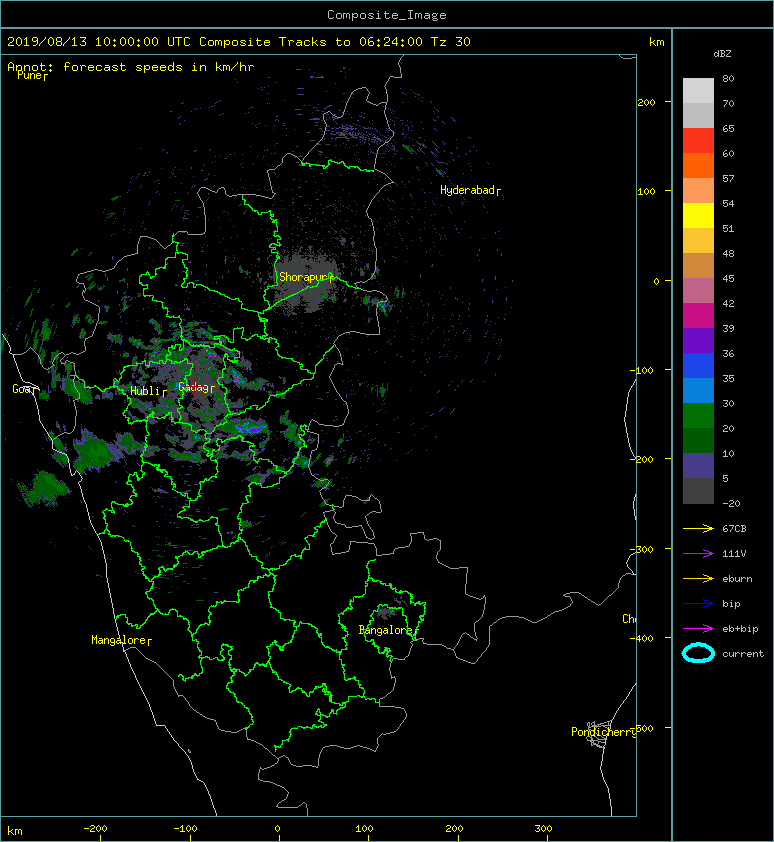Click the dark green 10–20 dBZ swatch
This screenshot has width=774, height=842.
(698, 440)
